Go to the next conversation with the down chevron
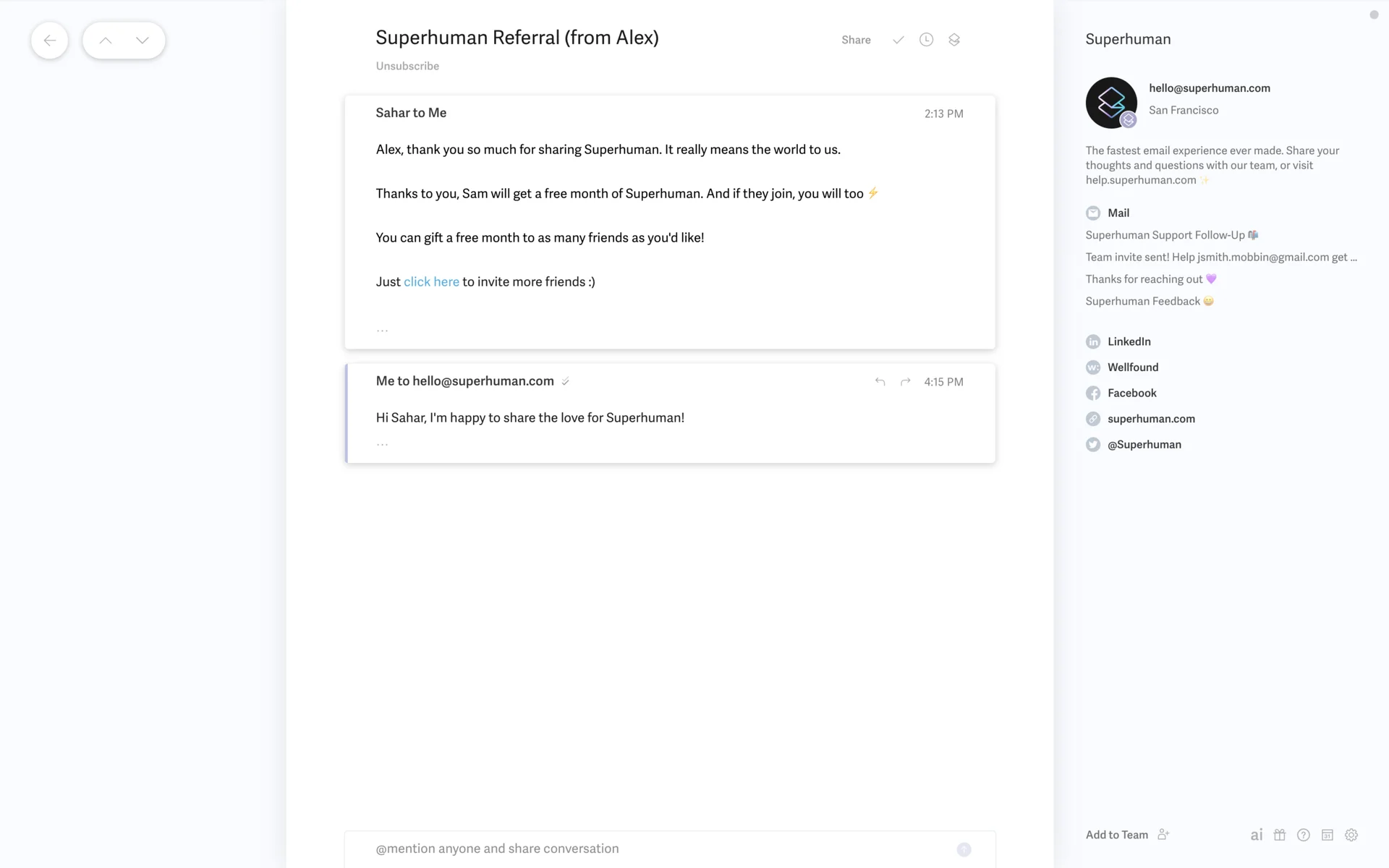 coord(143,41)
